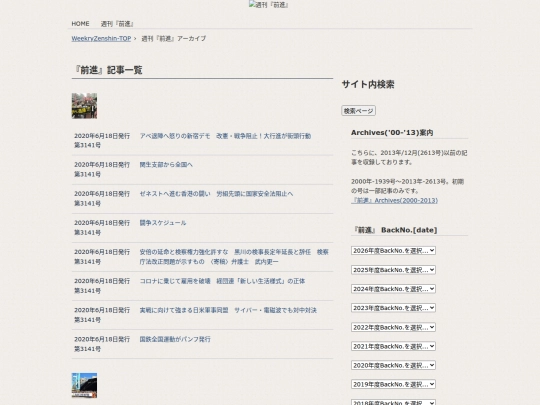Viewport: 540px width, 405px height.
Task: Click the 『前進』記事一覧 heading
Action: coord(107,70)
